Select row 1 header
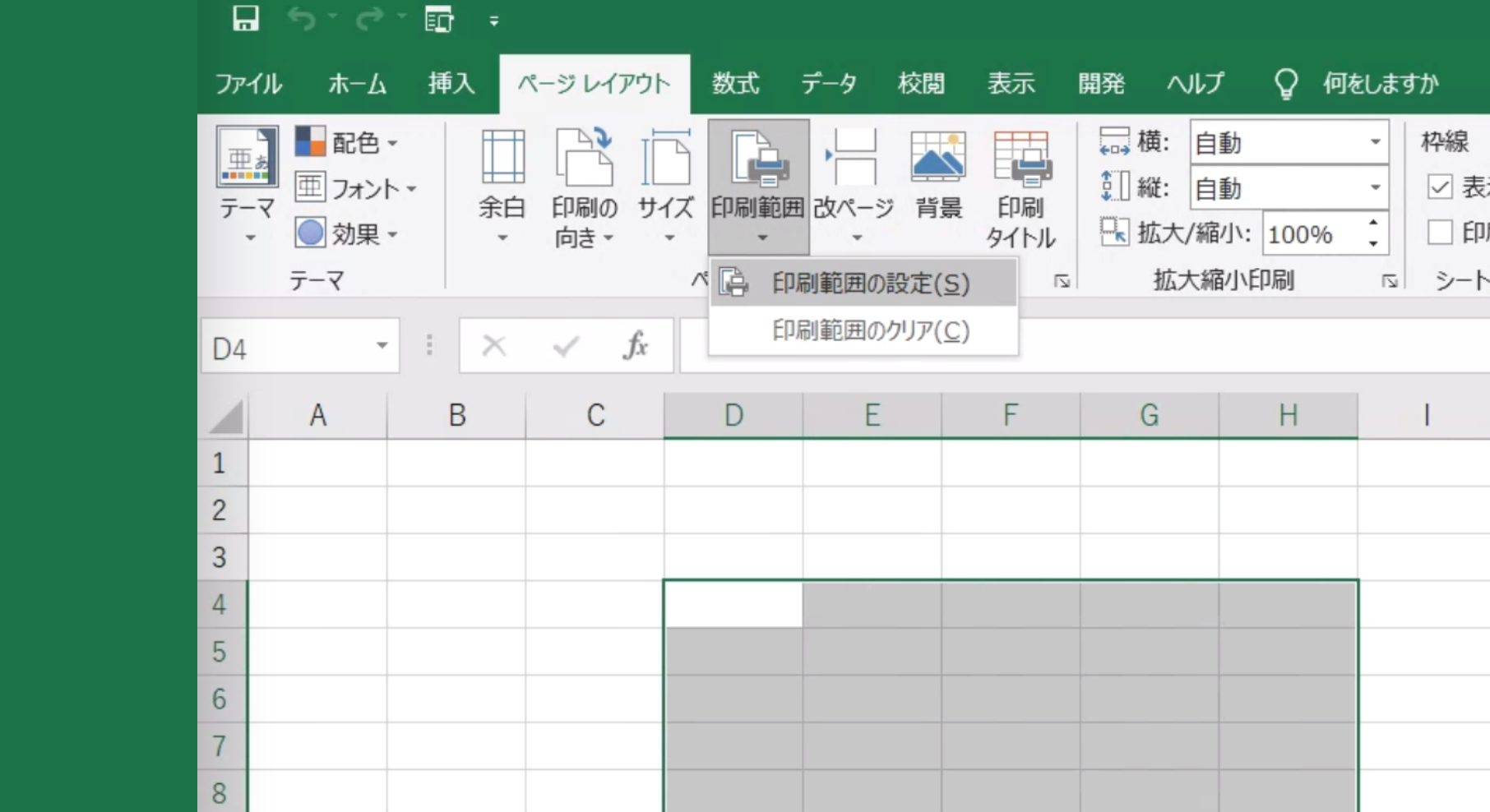The height and width of the screenshot is (812, 1490). [222, 463]
